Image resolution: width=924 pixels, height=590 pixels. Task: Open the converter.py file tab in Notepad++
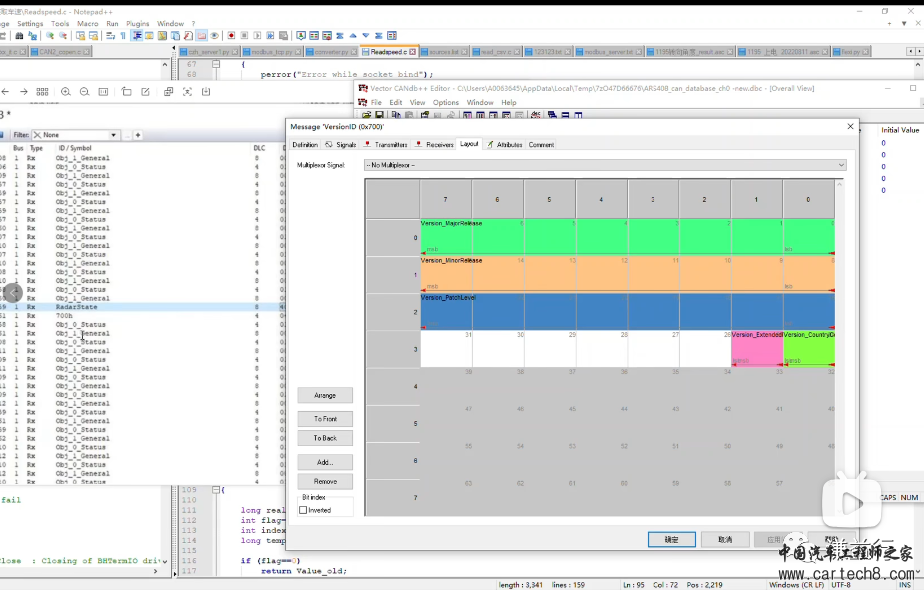(x=331, y=52)
